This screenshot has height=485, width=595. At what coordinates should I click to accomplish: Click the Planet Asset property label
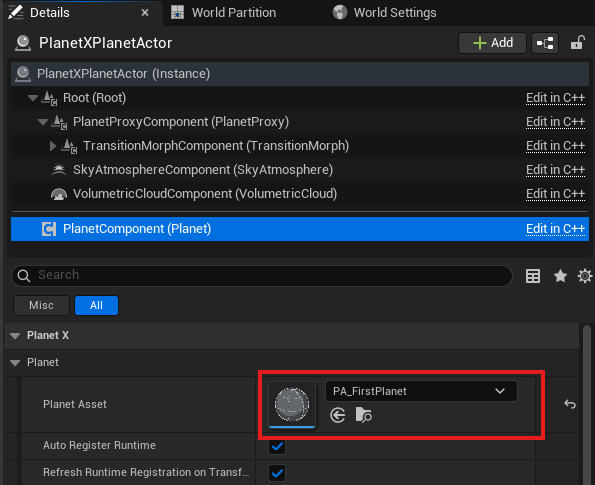point(75,405)
